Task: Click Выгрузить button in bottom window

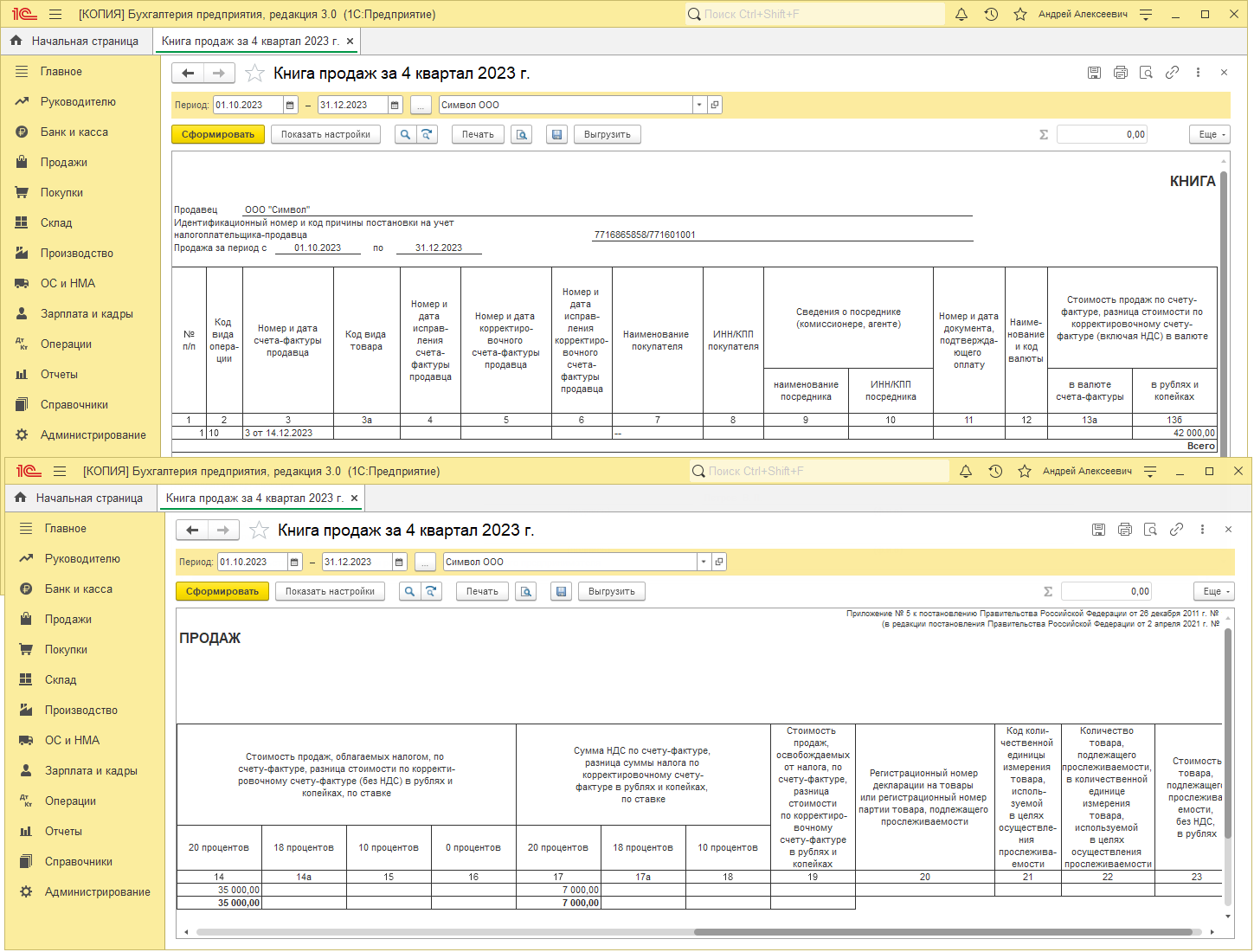Action: click(612, 591)
